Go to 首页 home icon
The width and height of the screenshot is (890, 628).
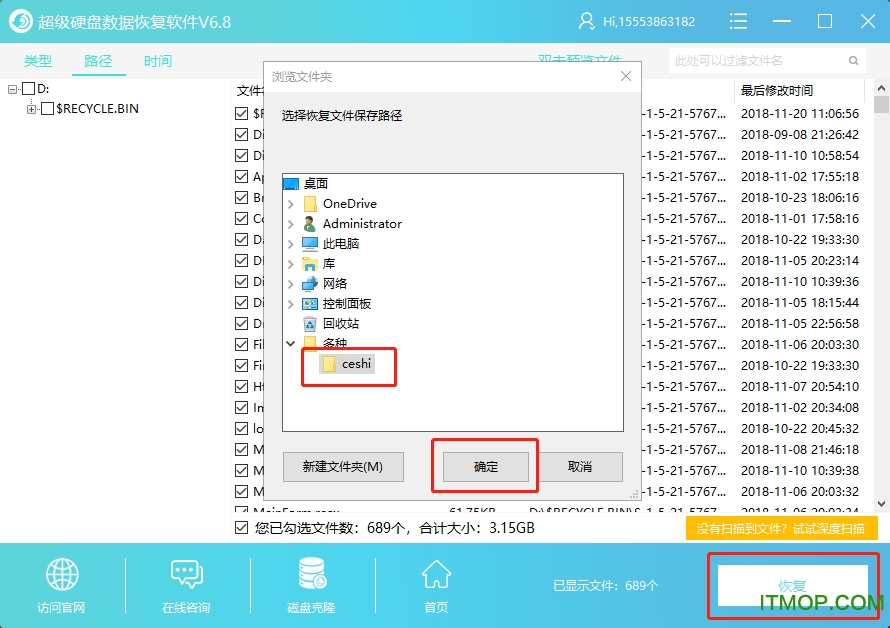click(x=435, y=575)
